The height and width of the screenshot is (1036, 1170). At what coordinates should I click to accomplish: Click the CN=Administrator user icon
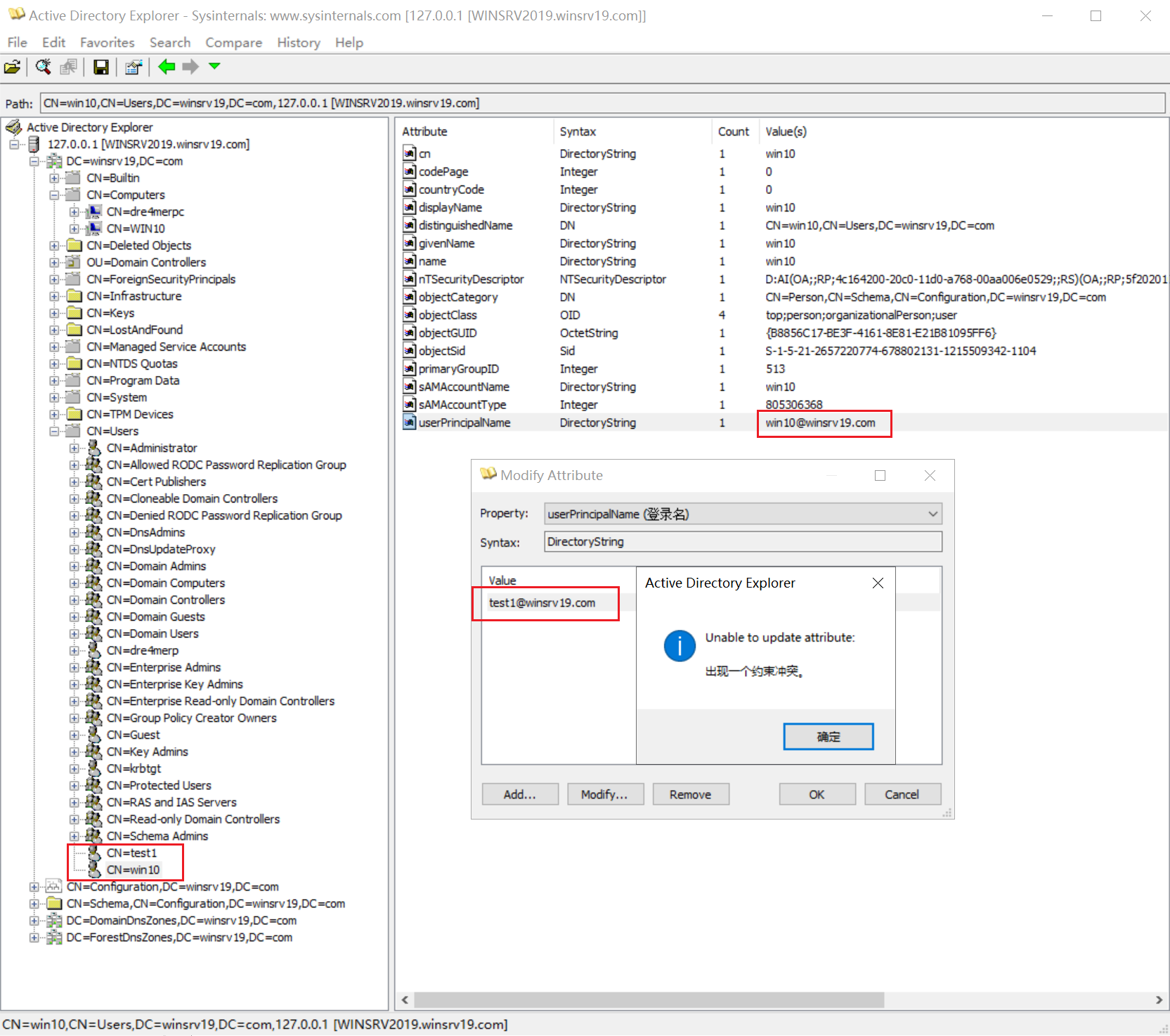[94, 448]
